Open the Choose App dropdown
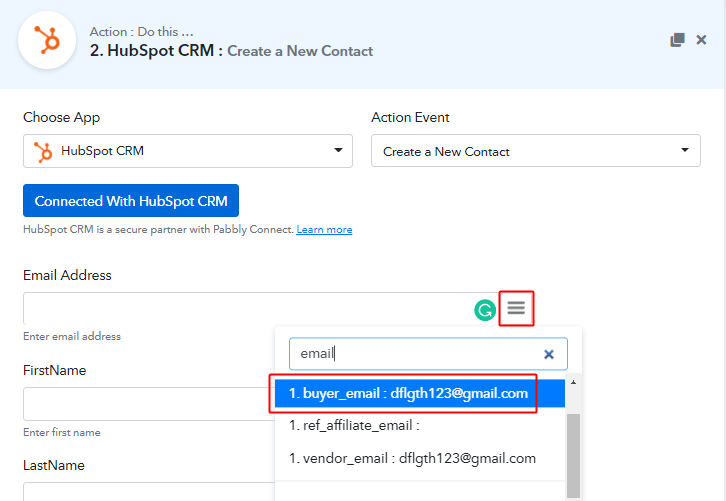This screenshot has width=726, height=501. (188, 151)
